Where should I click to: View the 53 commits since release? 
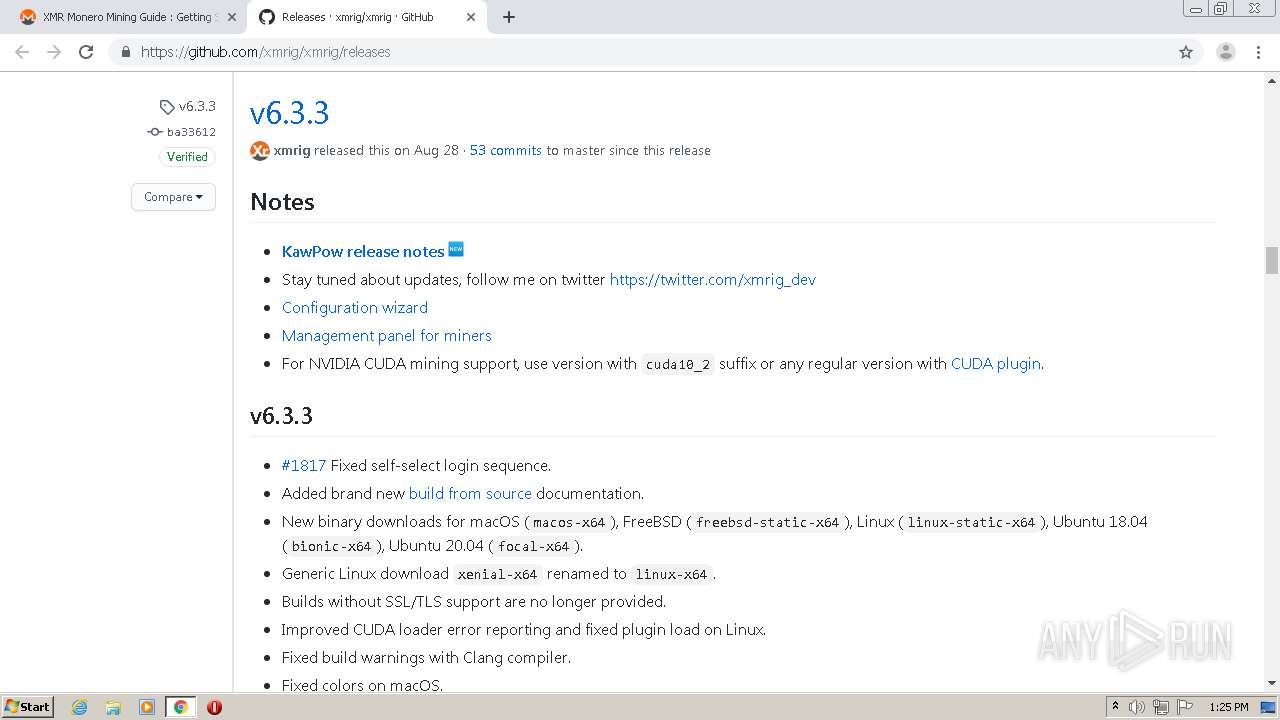506,151
